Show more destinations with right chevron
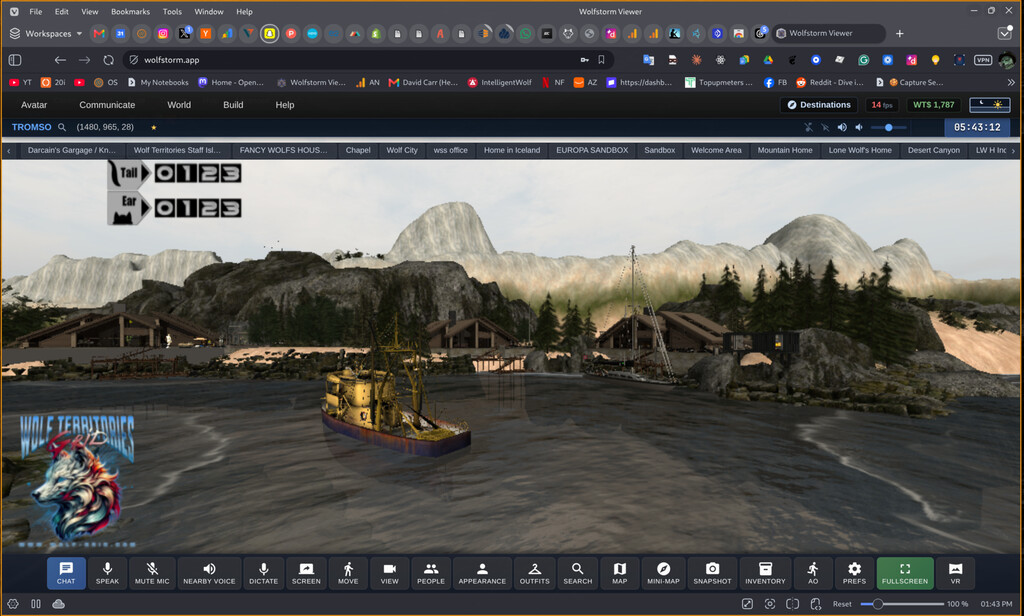This screenshot has width=1024, height=616. point(1013,150)
